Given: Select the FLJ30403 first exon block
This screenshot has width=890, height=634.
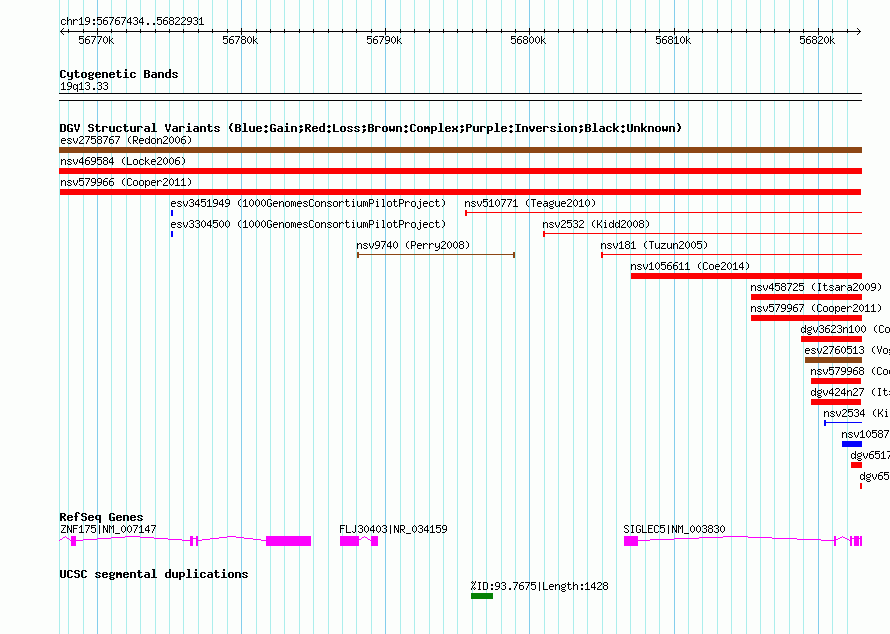Looking at the screenshot, I should [350, 541].
